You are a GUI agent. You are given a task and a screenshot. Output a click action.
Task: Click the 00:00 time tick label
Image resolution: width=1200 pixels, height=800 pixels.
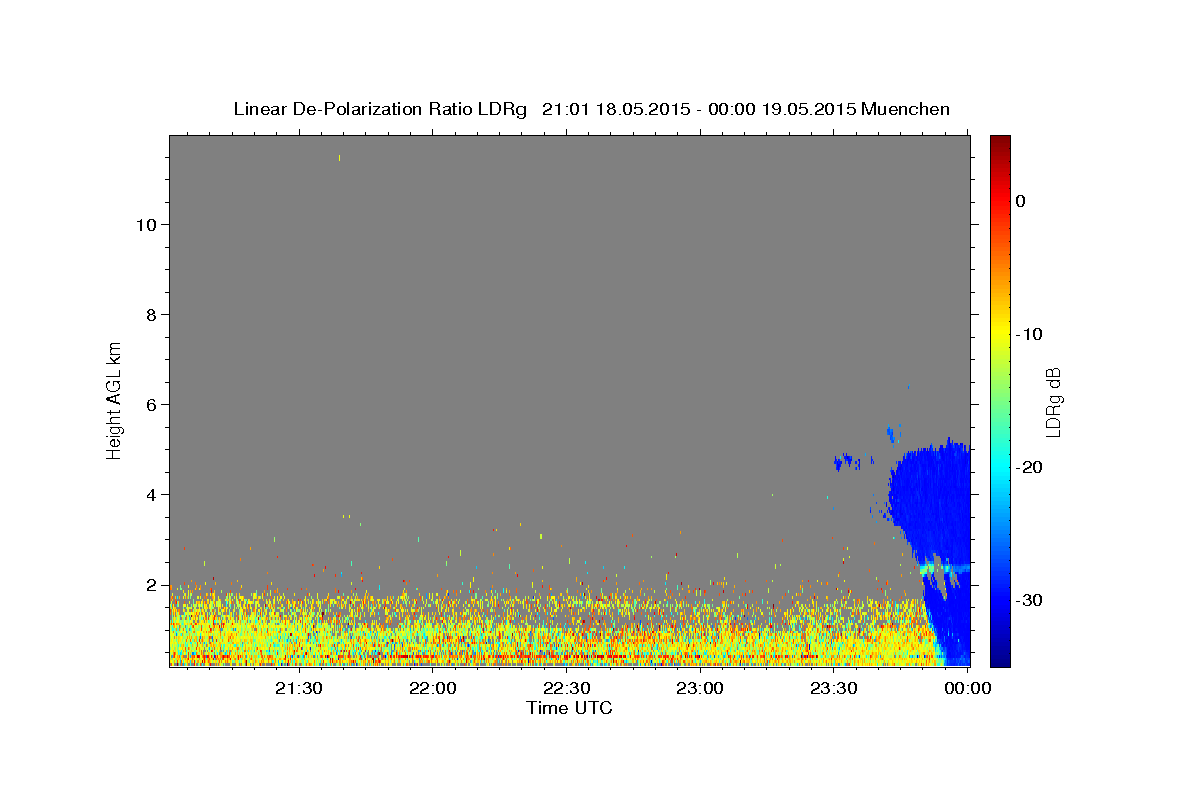point(967,689)
